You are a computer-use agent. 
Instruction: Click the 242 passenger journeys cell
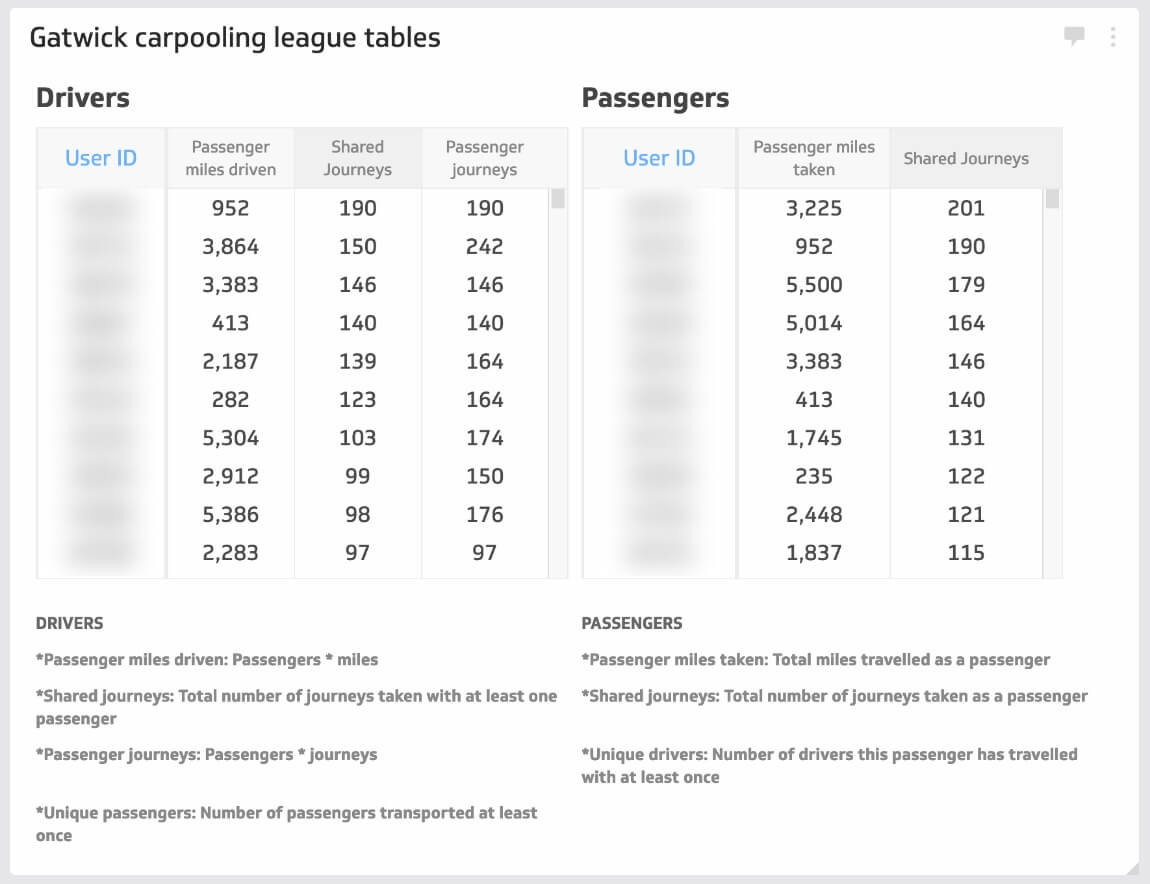(x=485, y=246)
